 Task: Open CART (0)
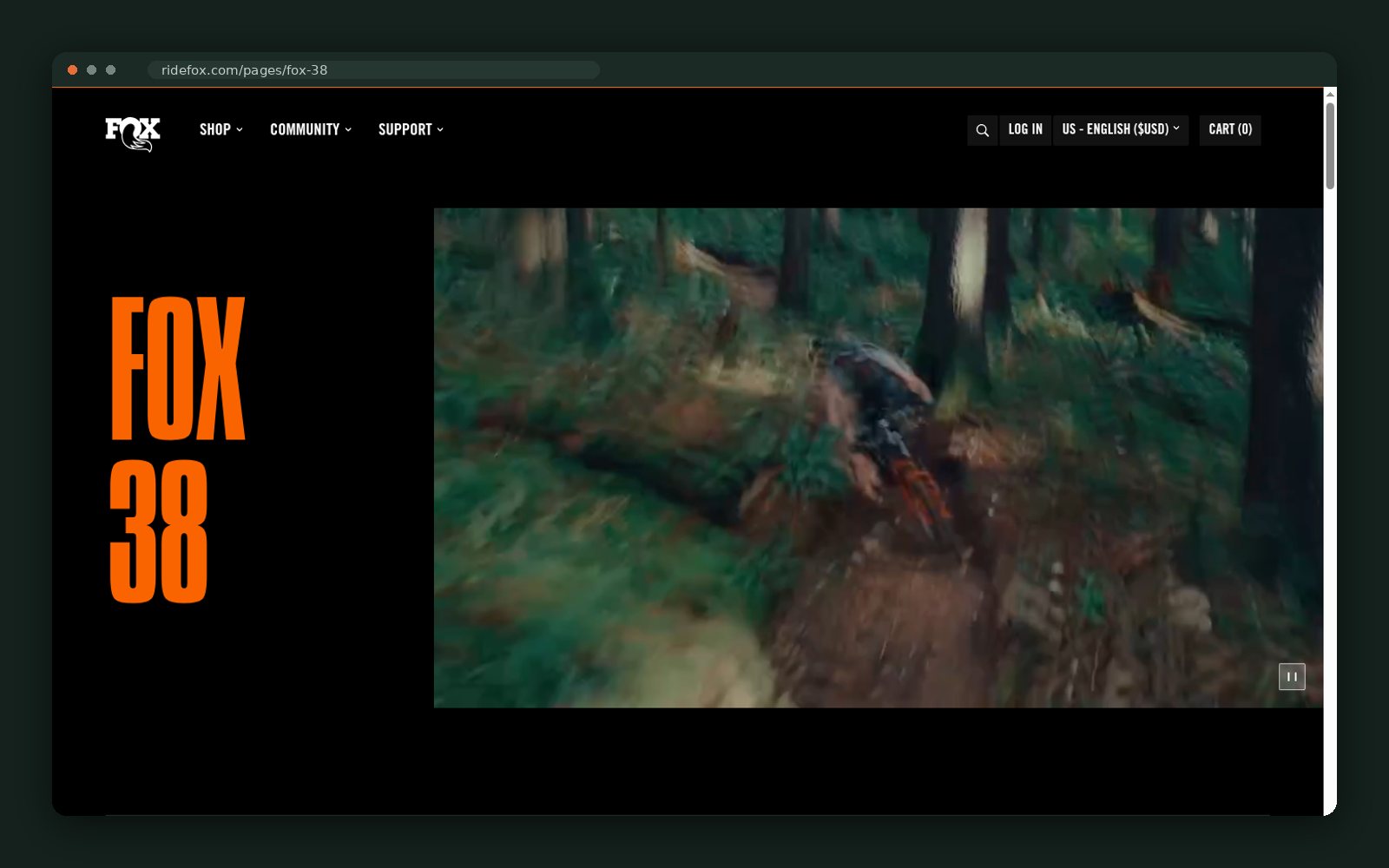[x=1230, y=129]
